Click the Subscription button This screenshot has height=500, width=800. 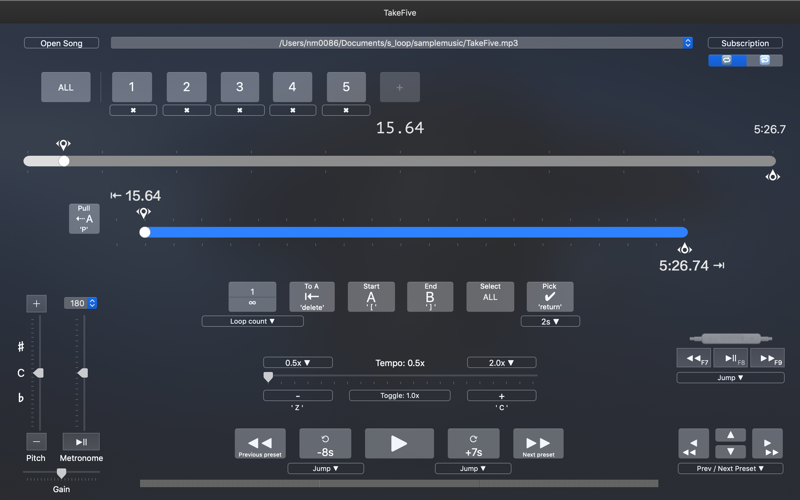pos(745,43)
